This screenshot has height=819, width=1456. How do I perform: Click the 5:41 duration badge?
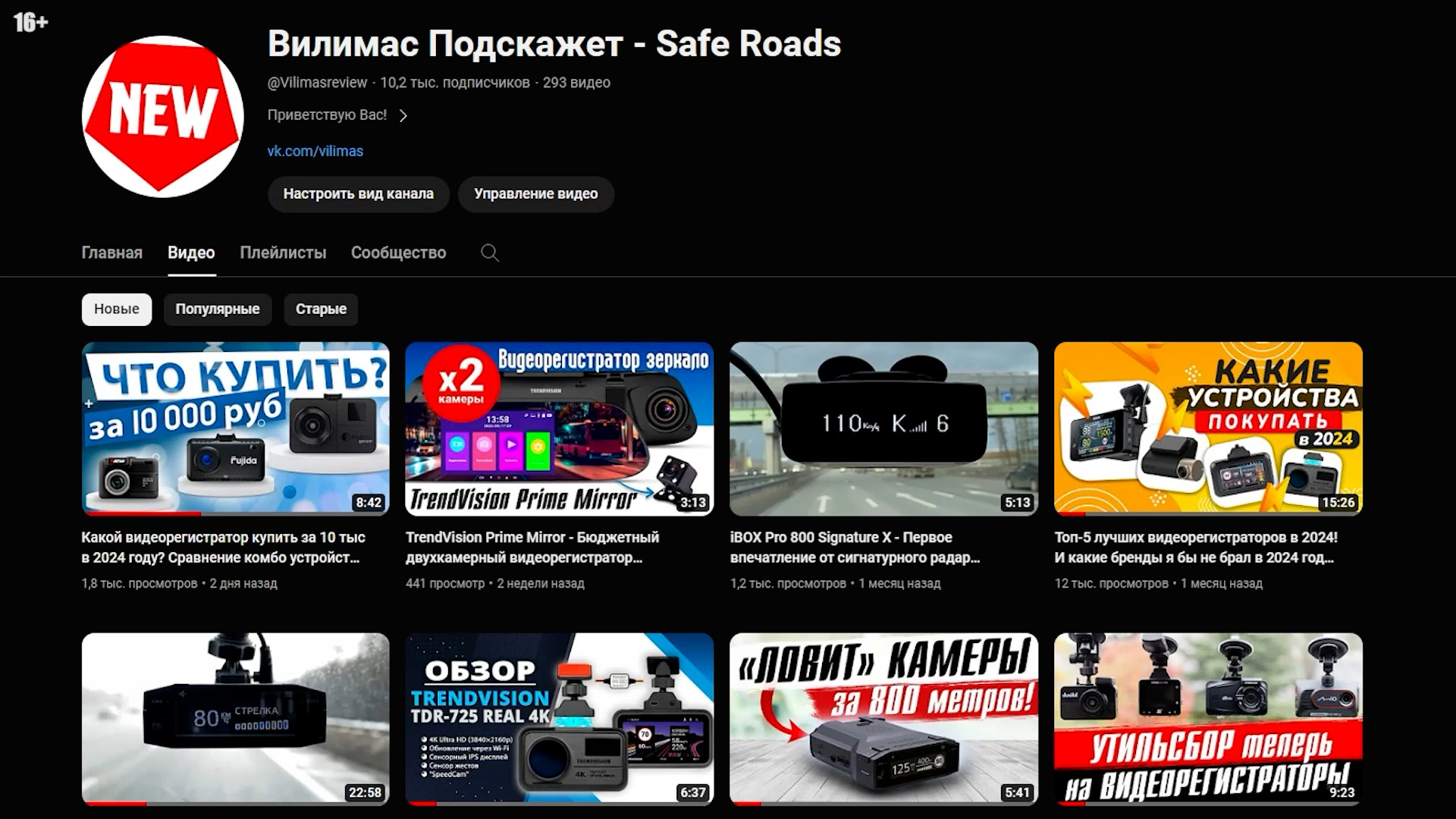point(1018,792)
